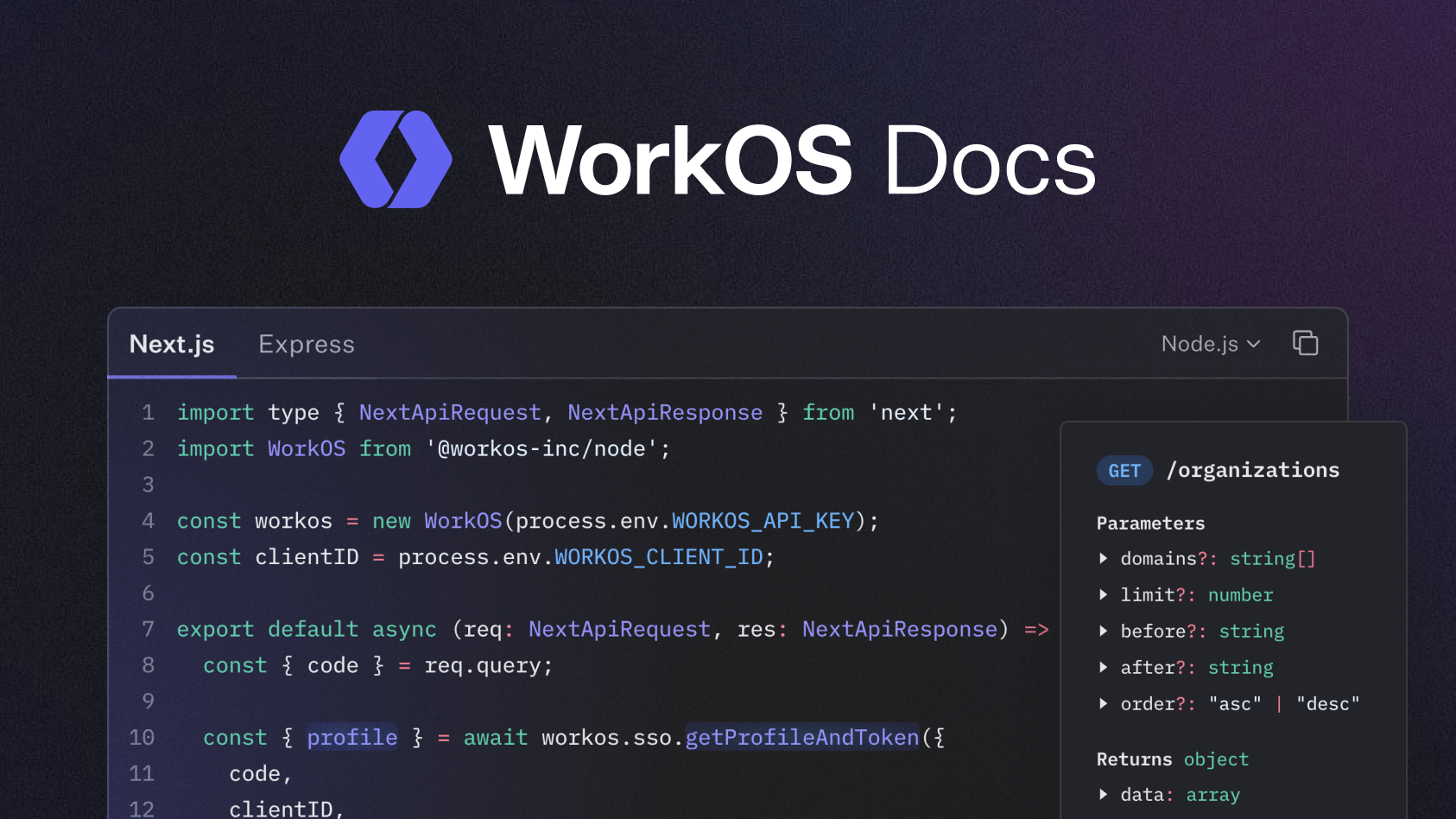Screen dimensions: 1456x819
Task: Select the Next.js tab
Action: pos(172,344)
